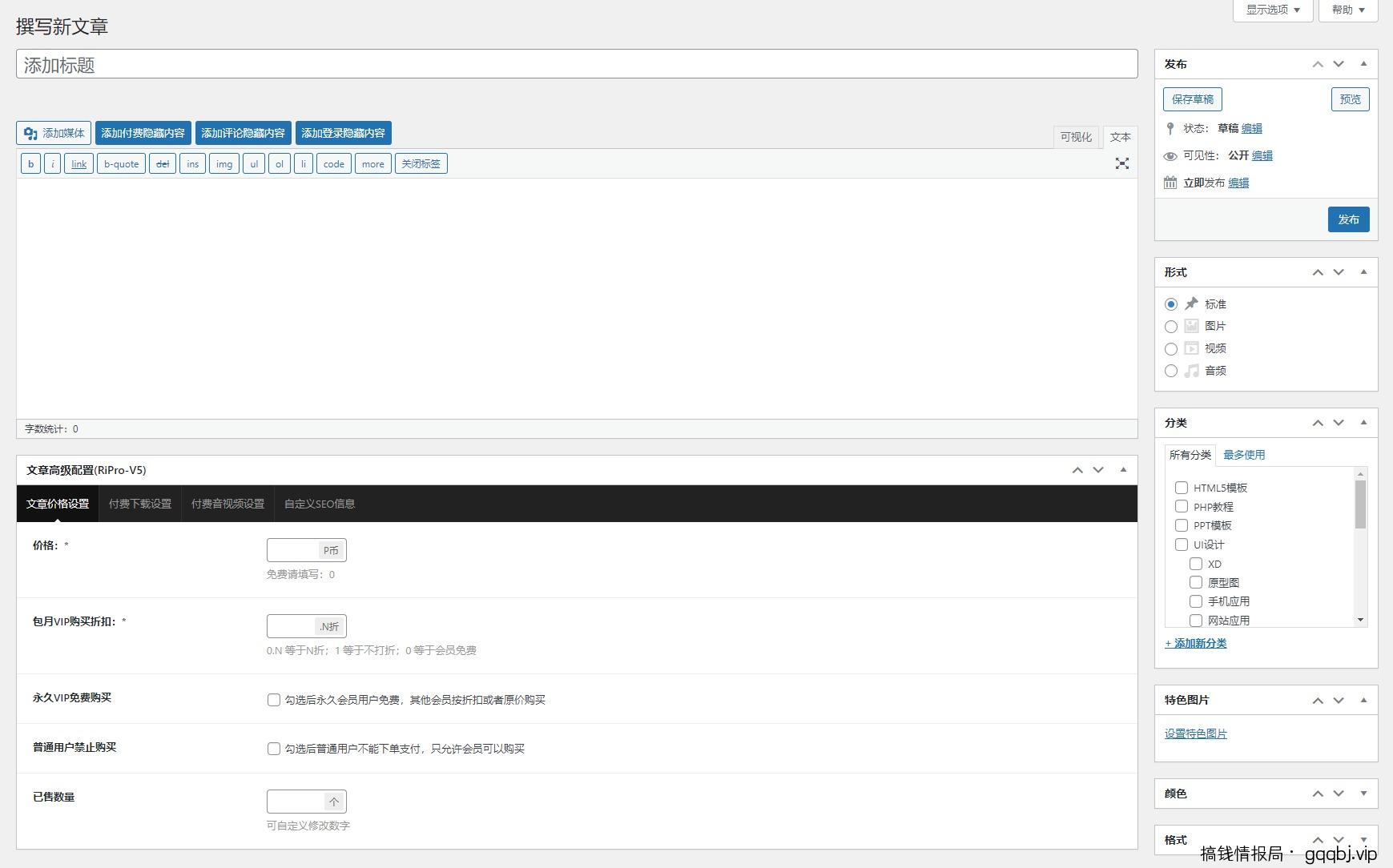The image size is (1393, 868).
Task: Insert a code tag from the toolbar
Action: tap(333, 164)
